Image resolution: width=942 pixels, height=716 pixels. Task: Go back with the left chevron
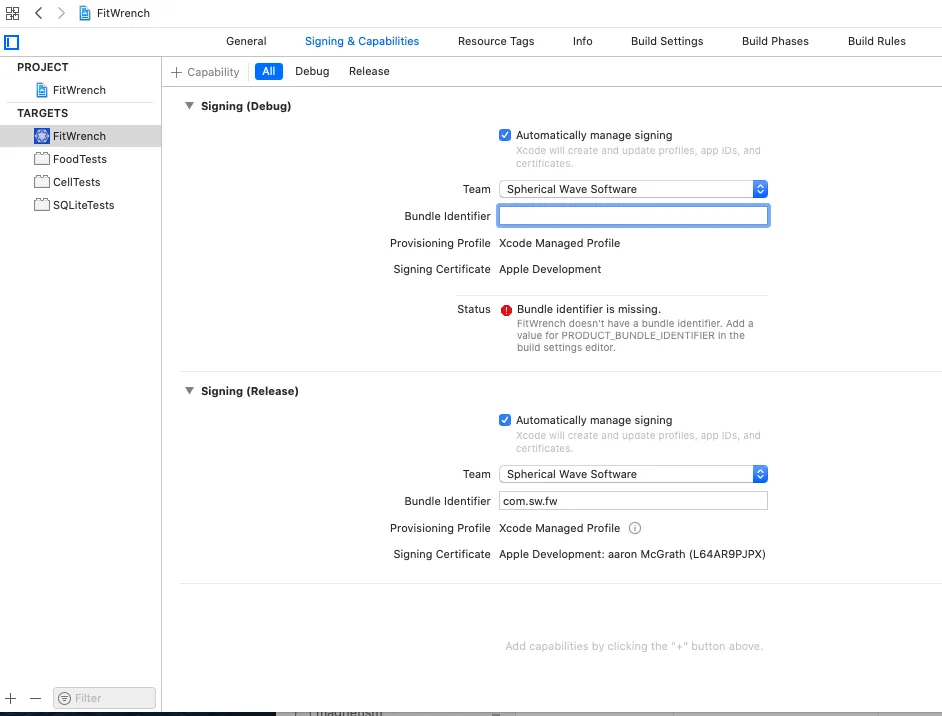38,13
